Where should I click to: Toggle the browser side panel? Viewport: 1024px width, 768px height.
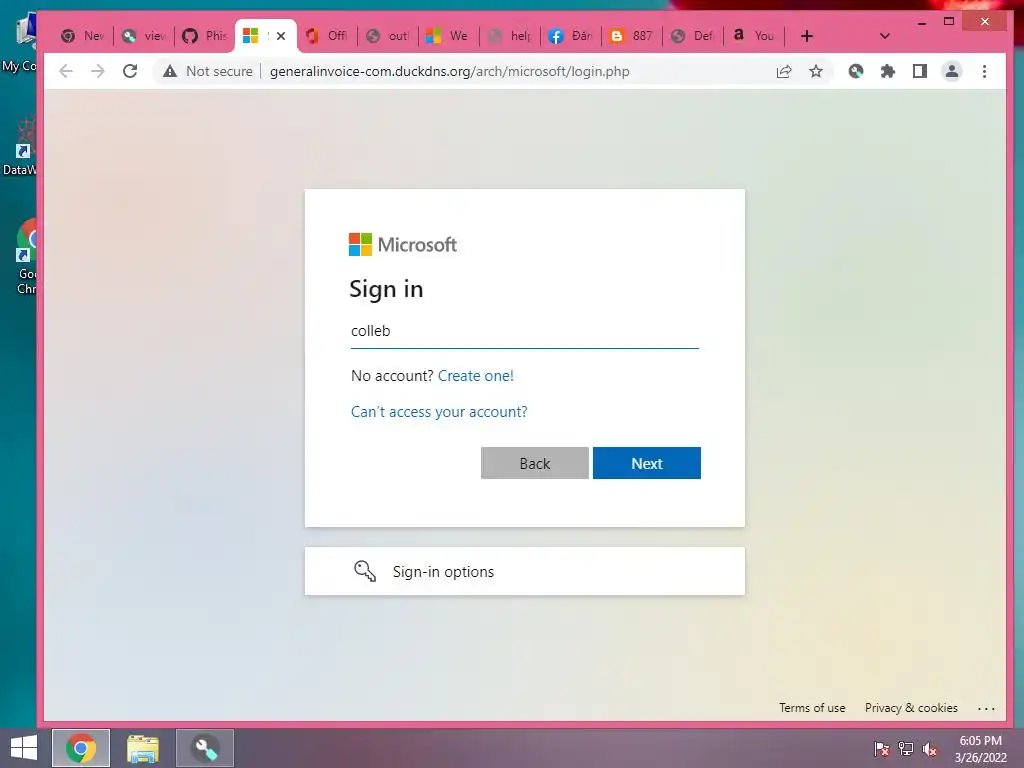coord(920,71)
